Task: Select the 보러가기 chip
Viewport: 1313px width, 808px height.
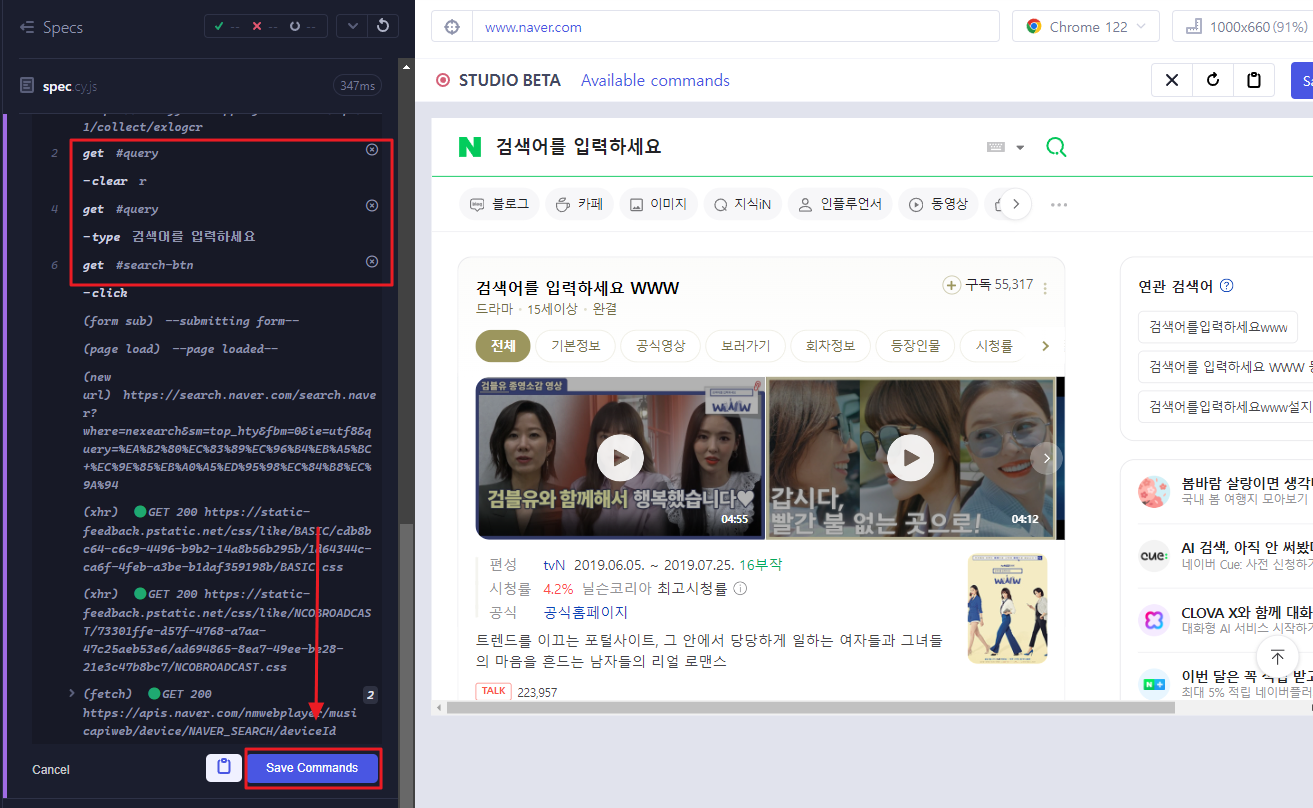Action: tap(745, 346)
